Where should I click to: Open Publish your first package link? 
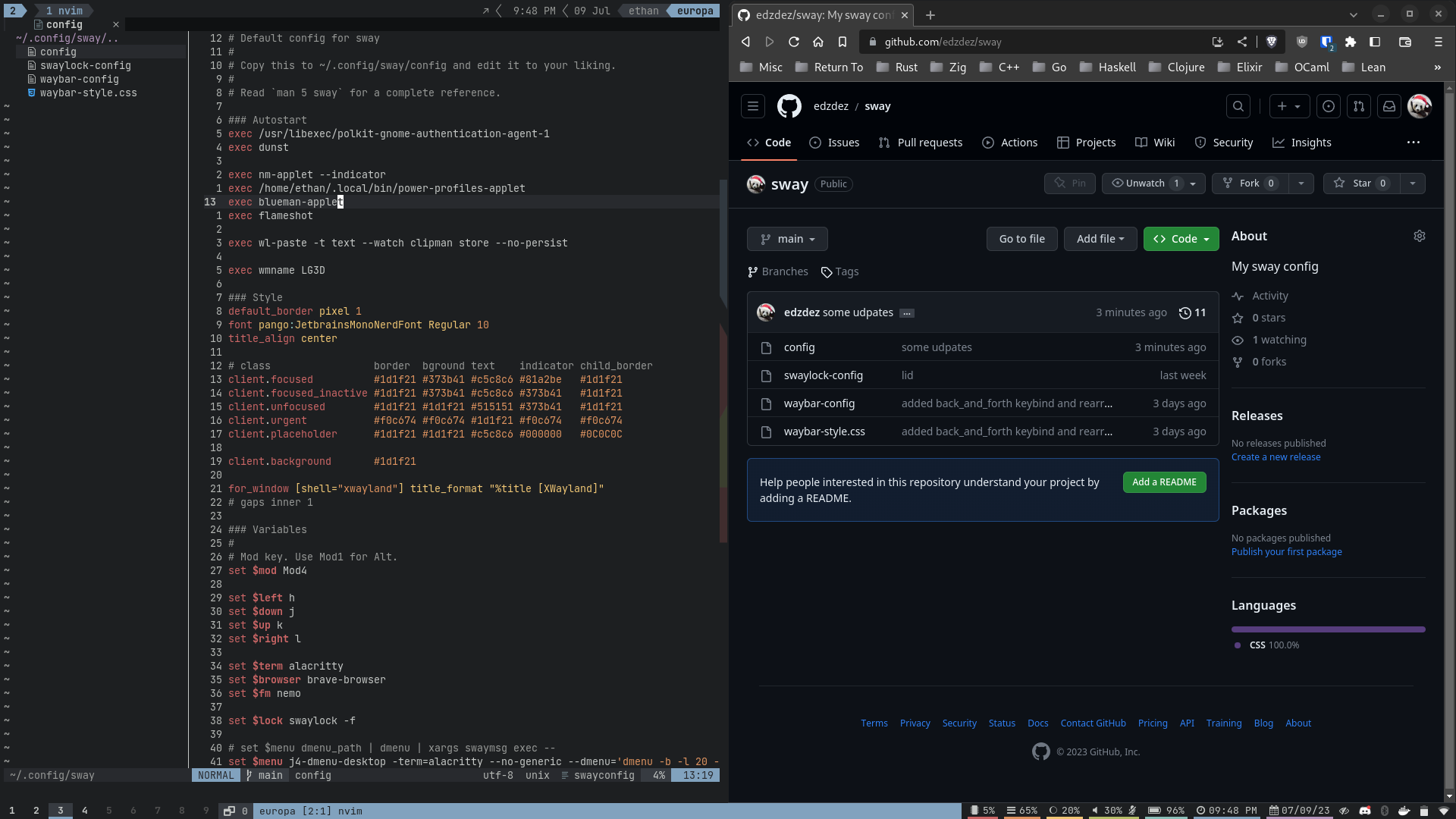[1287, 552]
